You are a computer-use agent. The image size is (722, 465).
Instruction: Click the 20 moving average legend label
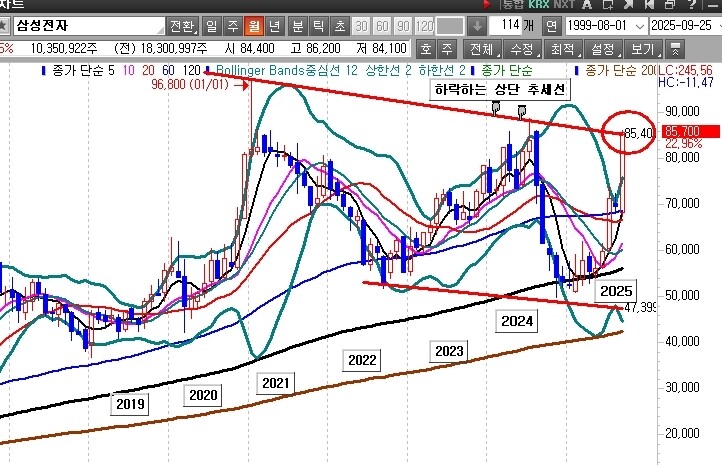click(148, 70)
